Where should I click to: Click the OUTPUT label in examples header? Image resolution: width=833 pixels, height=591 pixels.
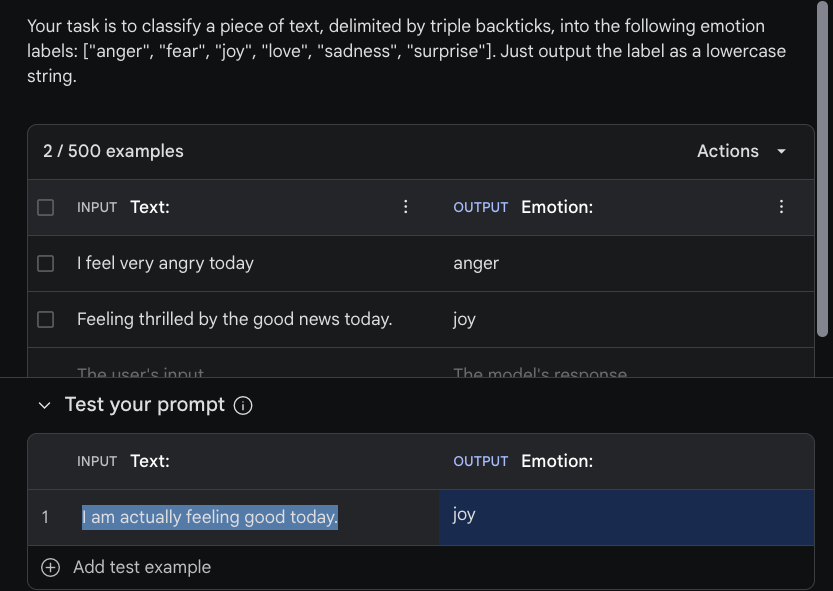point(481,207)
